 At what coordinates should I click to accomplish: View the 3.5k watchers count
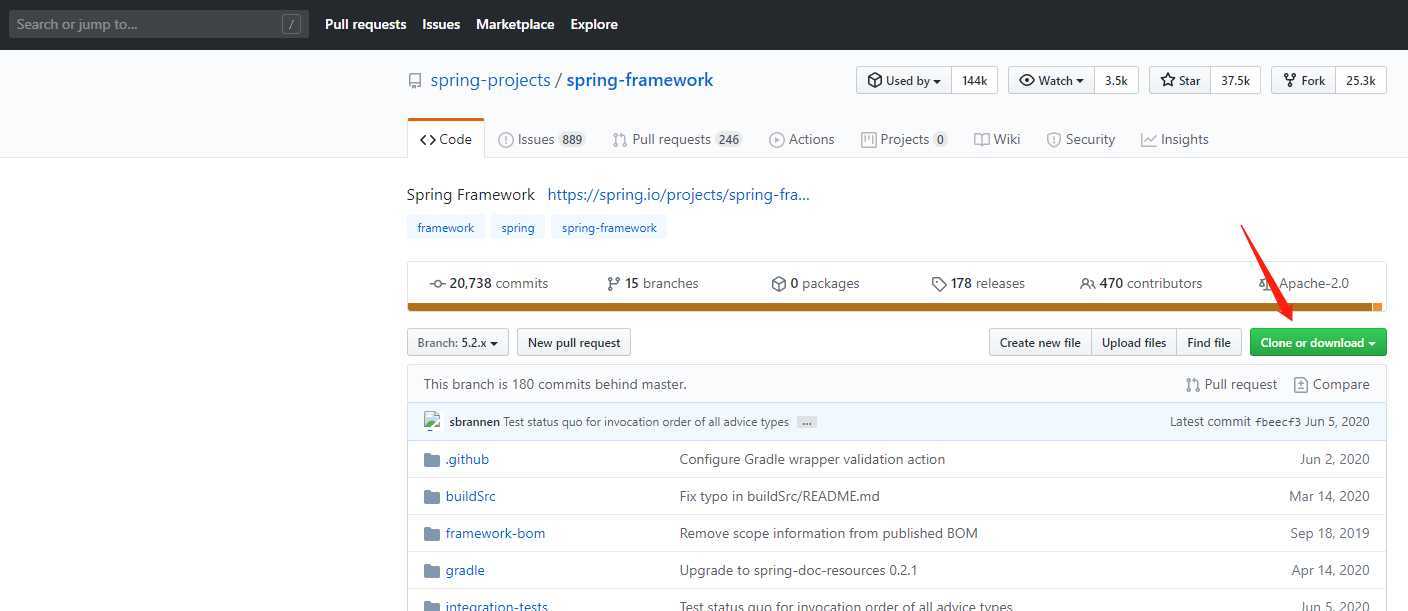click(1116, 81)
